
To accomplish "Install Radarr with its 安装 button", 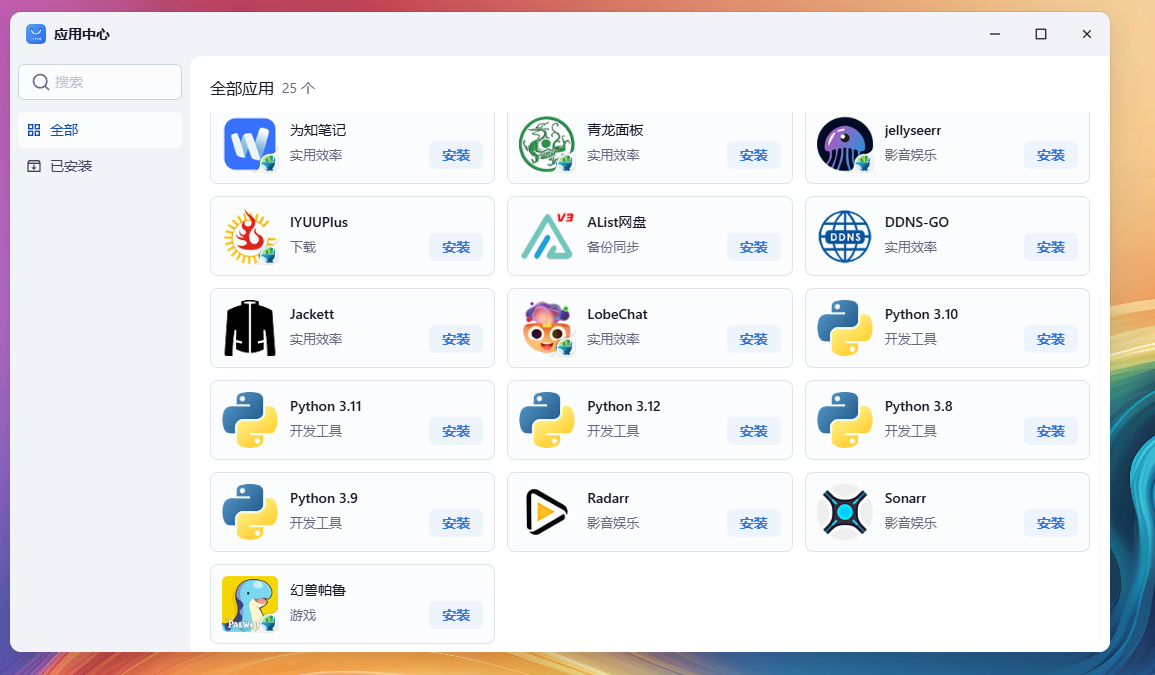I will (x=753, y=523).
